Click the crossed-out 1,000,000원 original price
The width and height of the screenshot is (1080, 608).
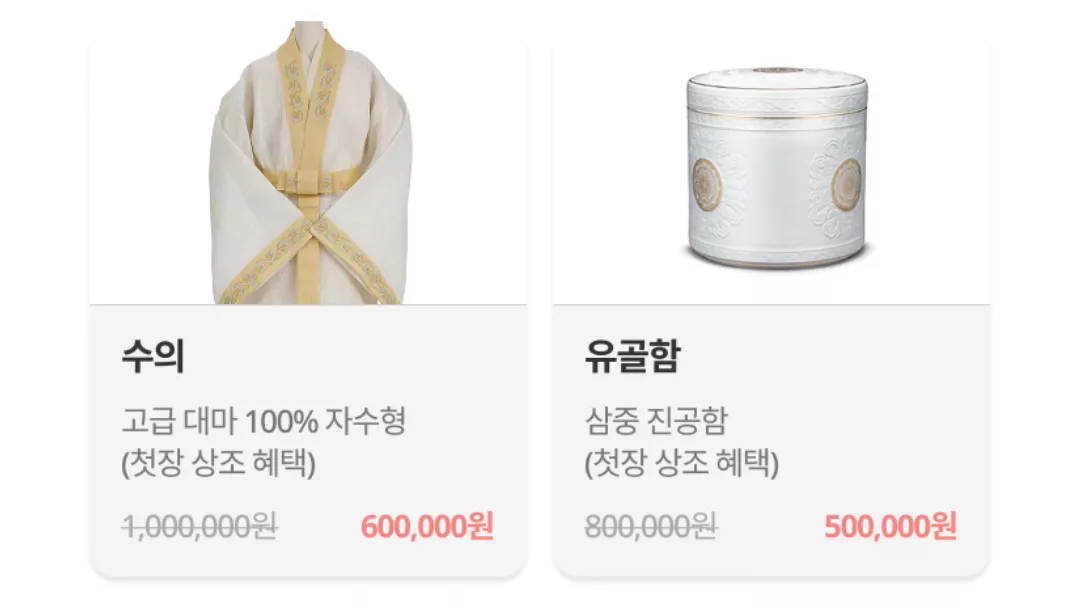coord(200,527)
